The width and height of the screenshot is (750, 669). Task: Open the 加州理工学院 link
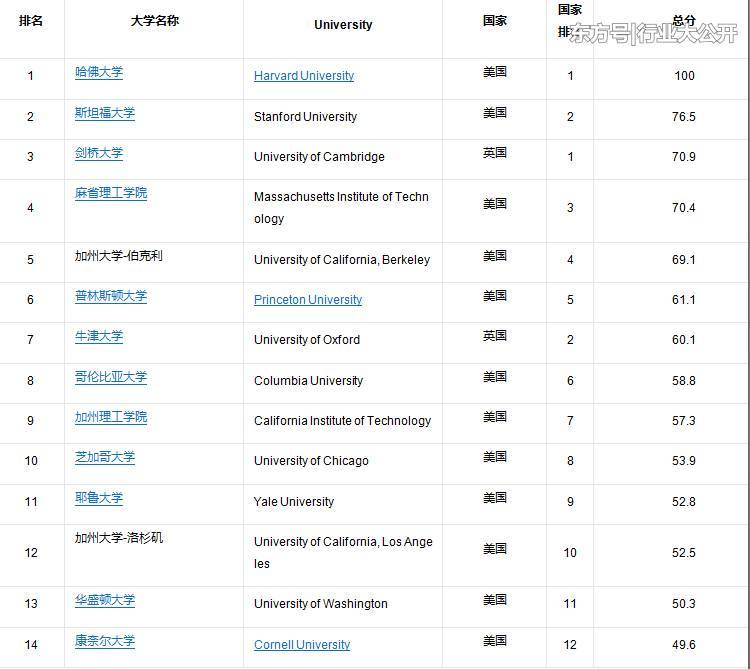(x=111, y=417)
